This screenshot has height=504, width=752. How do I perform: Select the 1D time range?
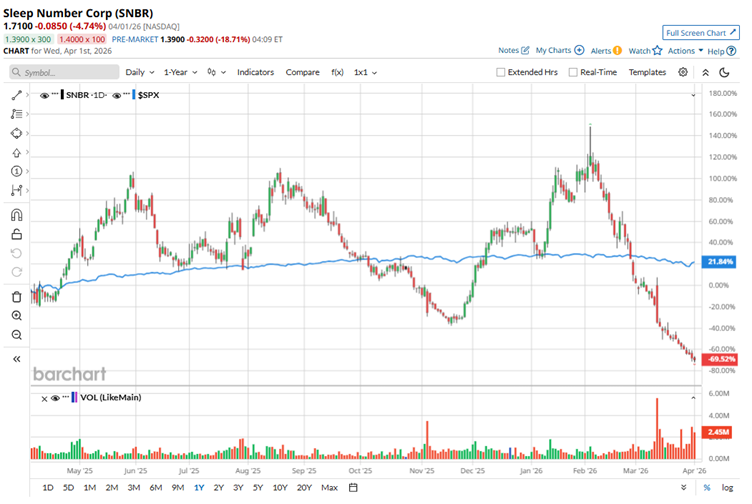[x=48, y=488]
